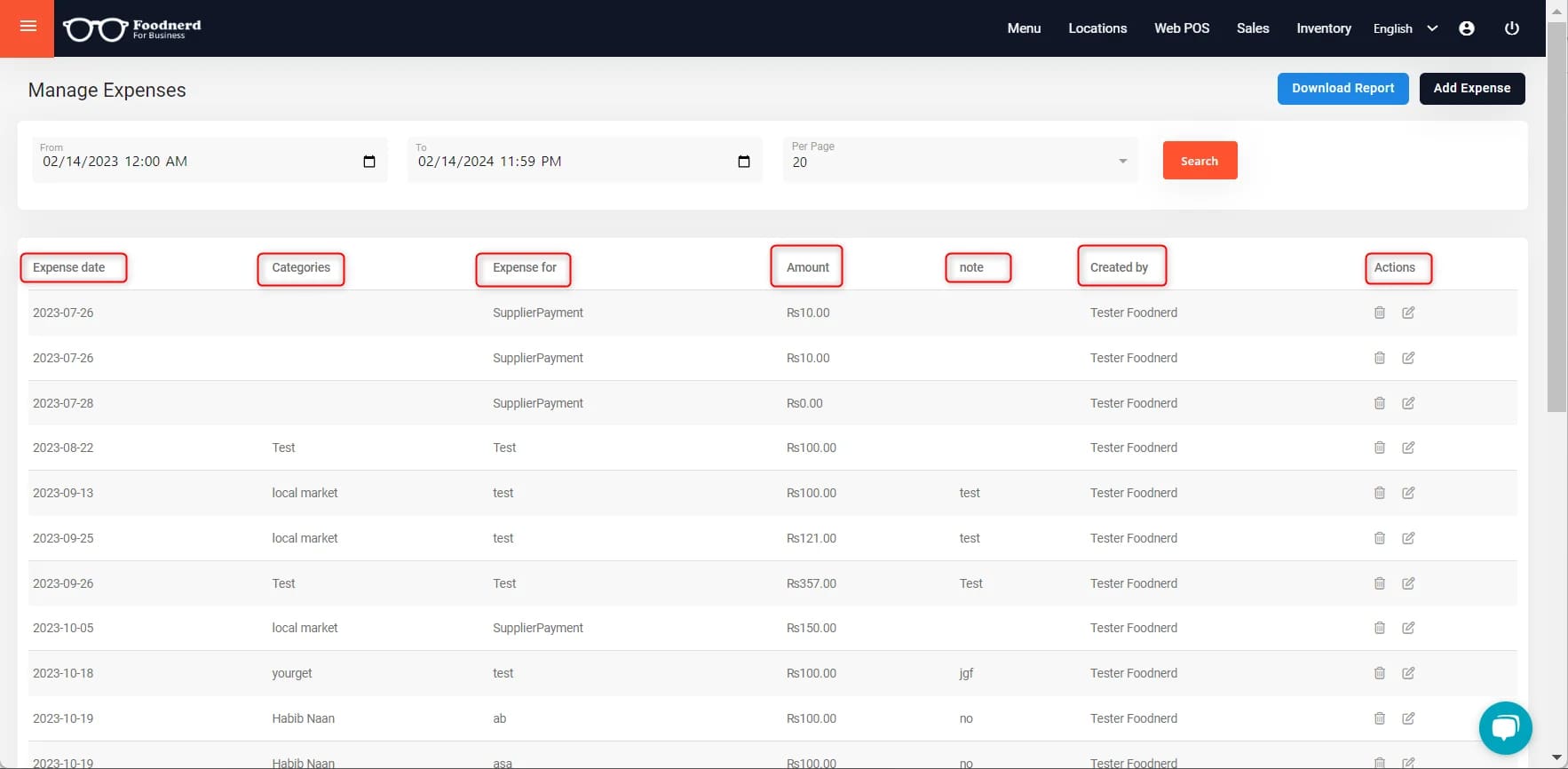Click the Categories column header
The image size is (1568, 769).
click(301, 267)
